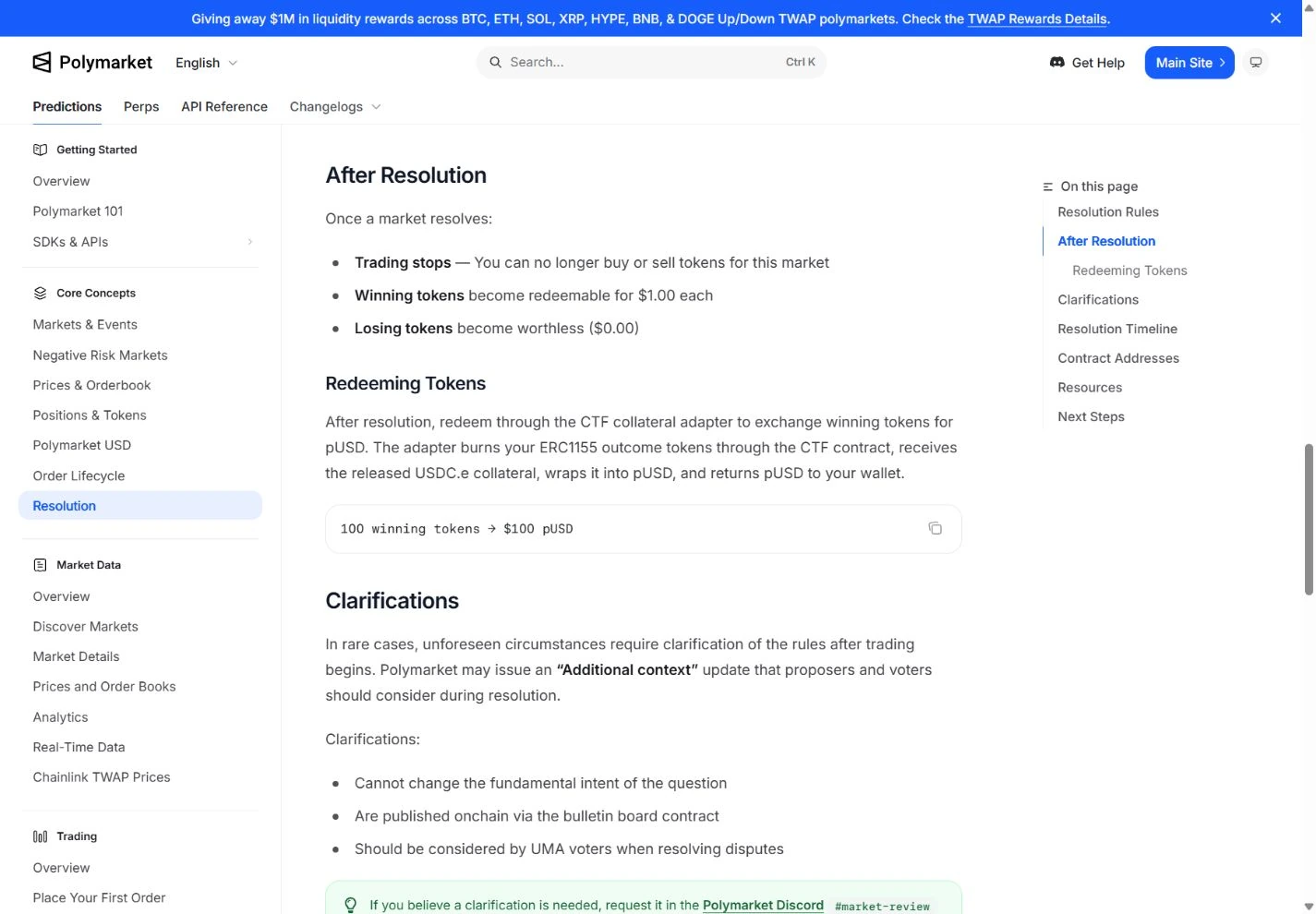
Task: Click the Market Data section icon
Action: click(40, 565)
